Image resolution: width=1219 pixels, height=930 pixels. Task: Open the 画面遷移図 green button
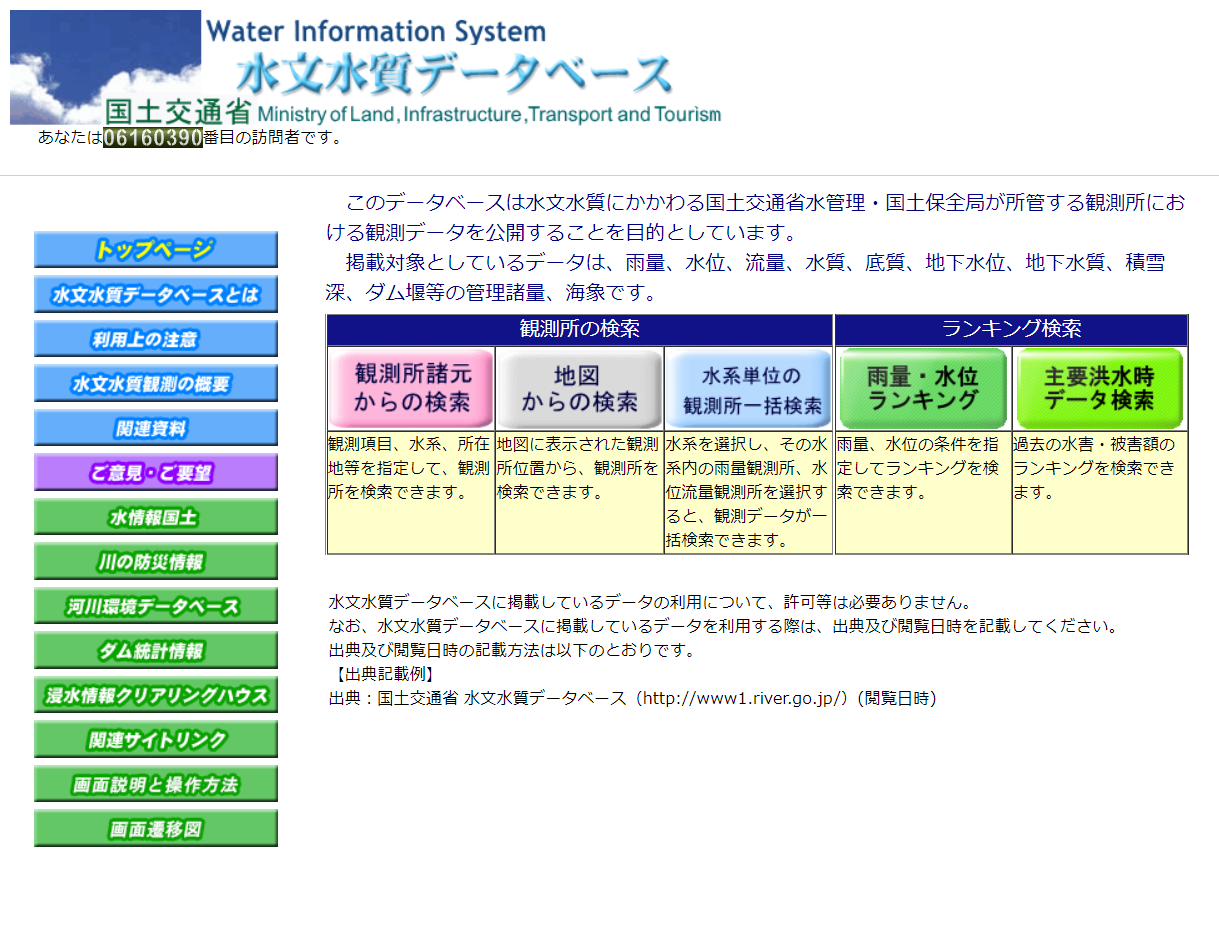[x=156, y=829]
